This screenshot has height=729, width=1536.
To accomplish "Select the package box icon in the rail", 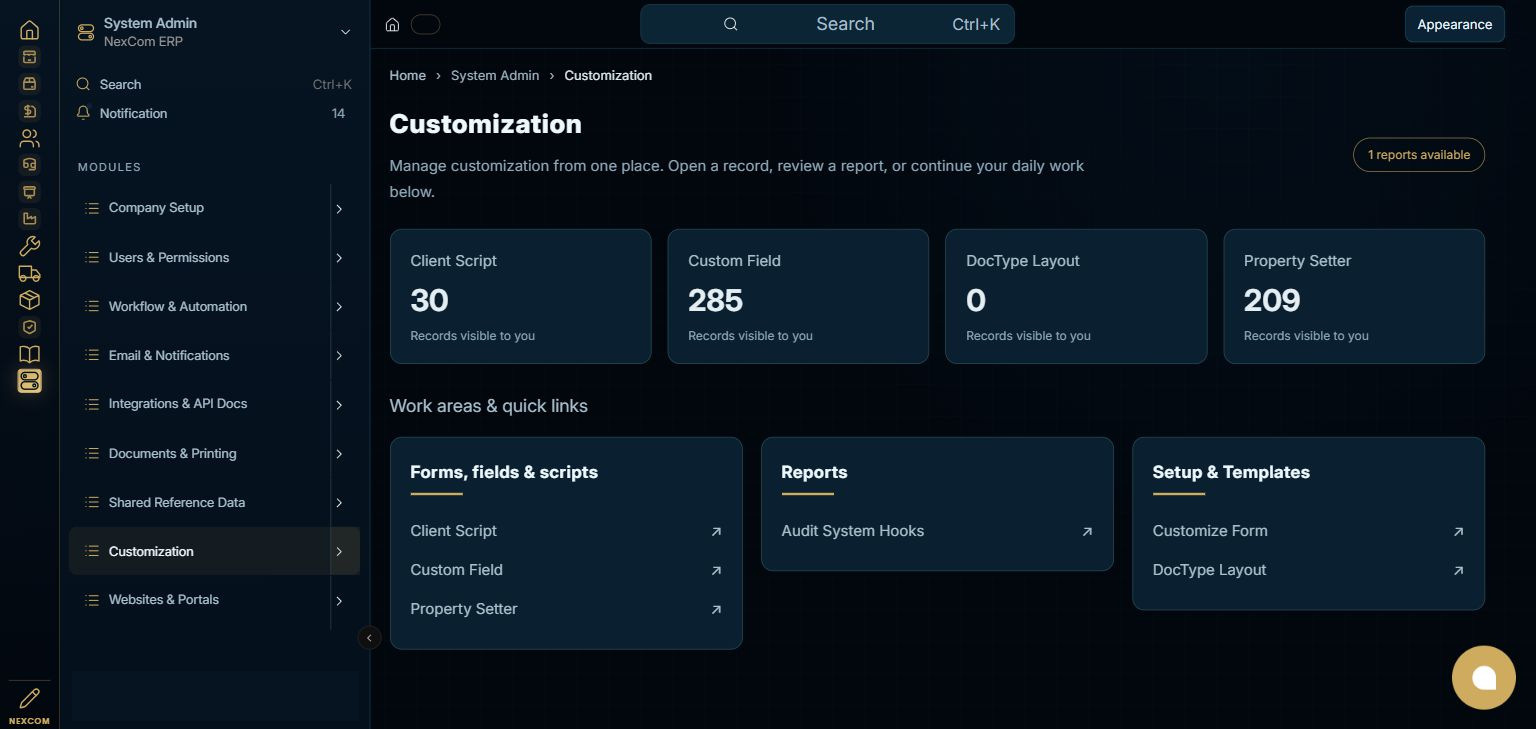I will click(x=29, y=300).
